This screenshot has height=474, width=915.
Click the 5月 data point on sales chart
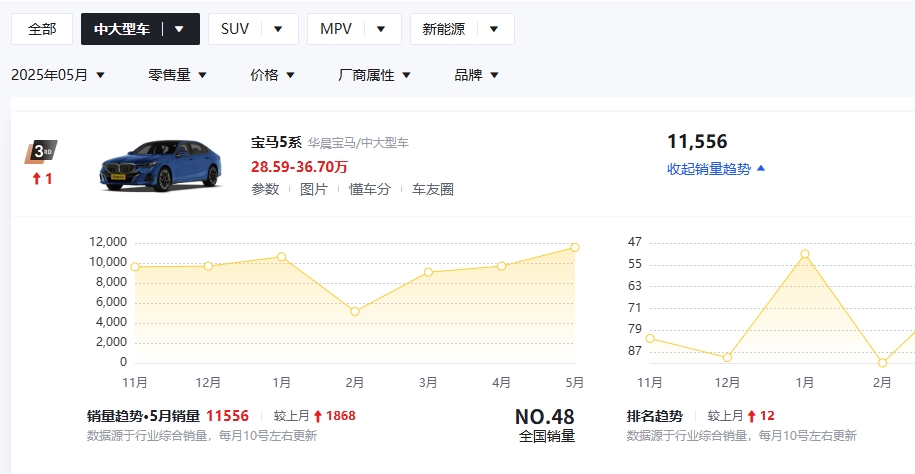tap(575, 248)
